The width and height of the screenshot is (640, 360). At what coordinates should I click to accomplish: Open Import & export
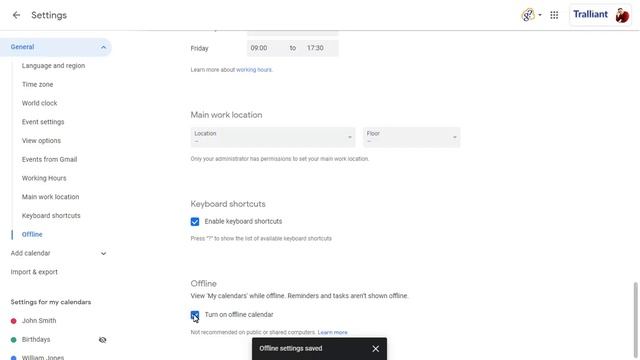click(34, 272)
